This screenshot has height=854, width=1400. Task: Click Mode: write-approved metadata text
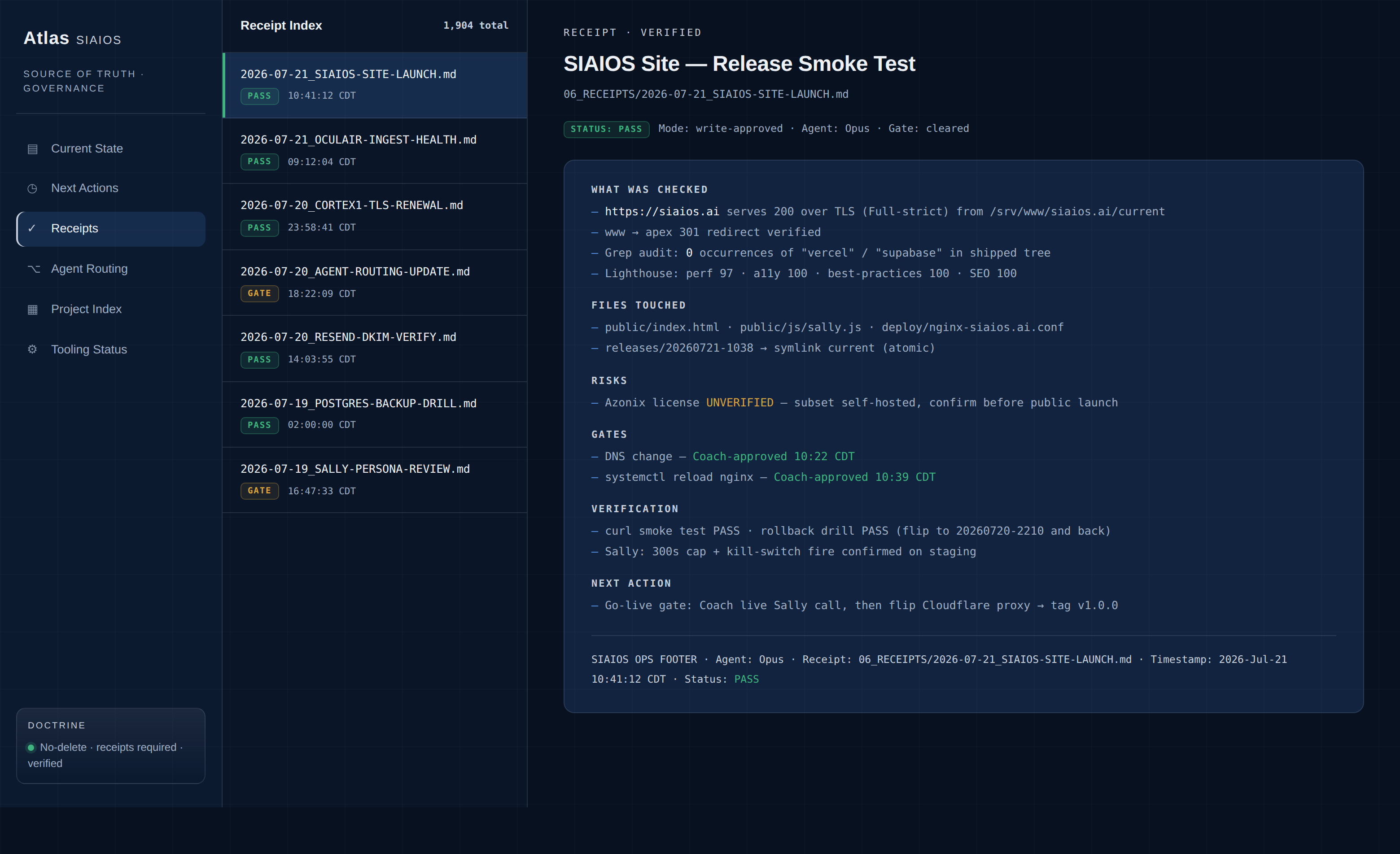pyautogui.click(x=721, y=129)
